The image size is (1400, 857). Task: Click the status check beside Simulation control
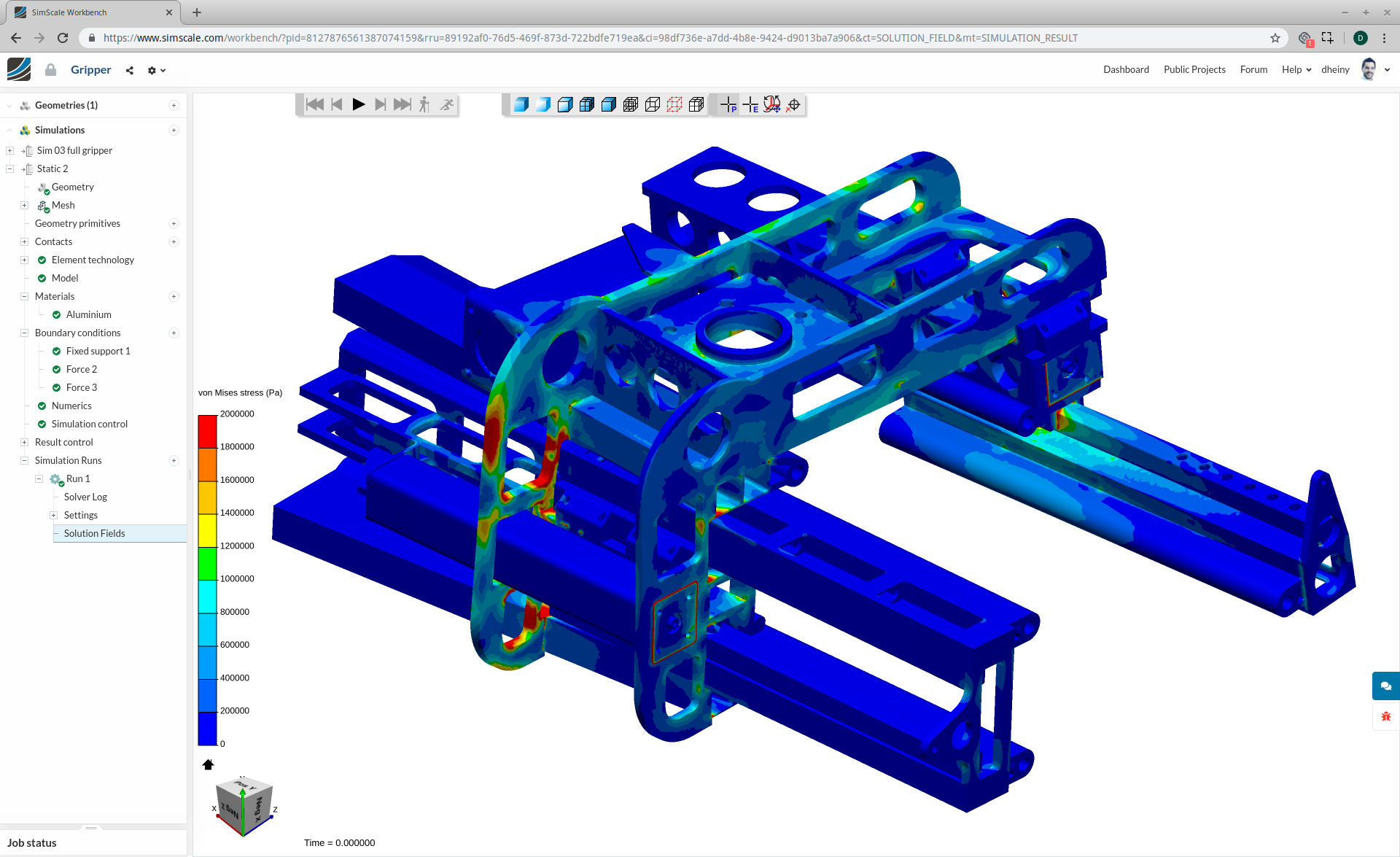[42, 424]
